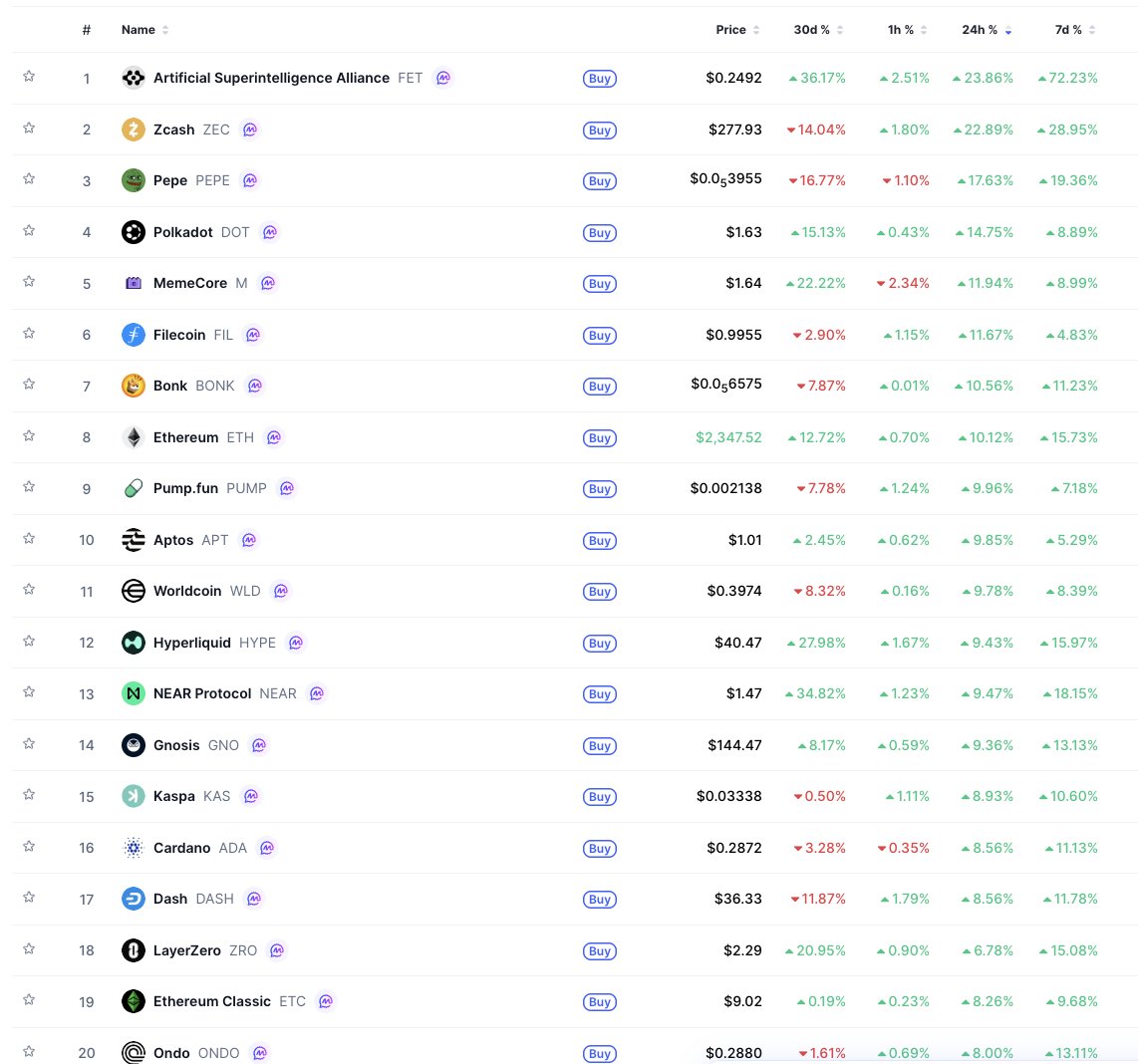This screenshot has width=1138, height=1064.
Task: Click the Ethereum price value $2,347.52
Action: (728, 437)
